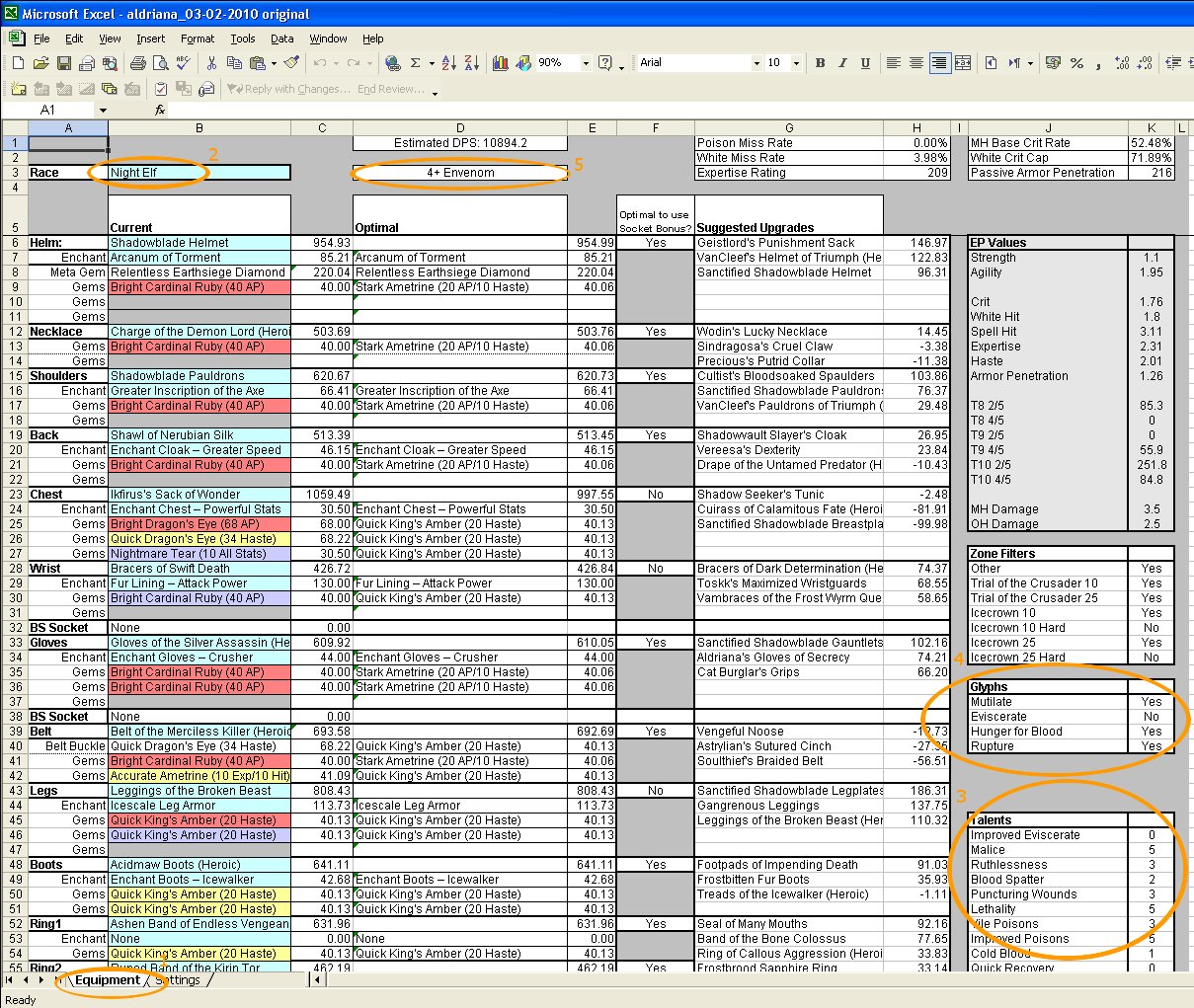The width and height of the screenshot is (1194, 1008).
Task: Open Microsoft Excel Help question icon
Action: click(605, 63)
